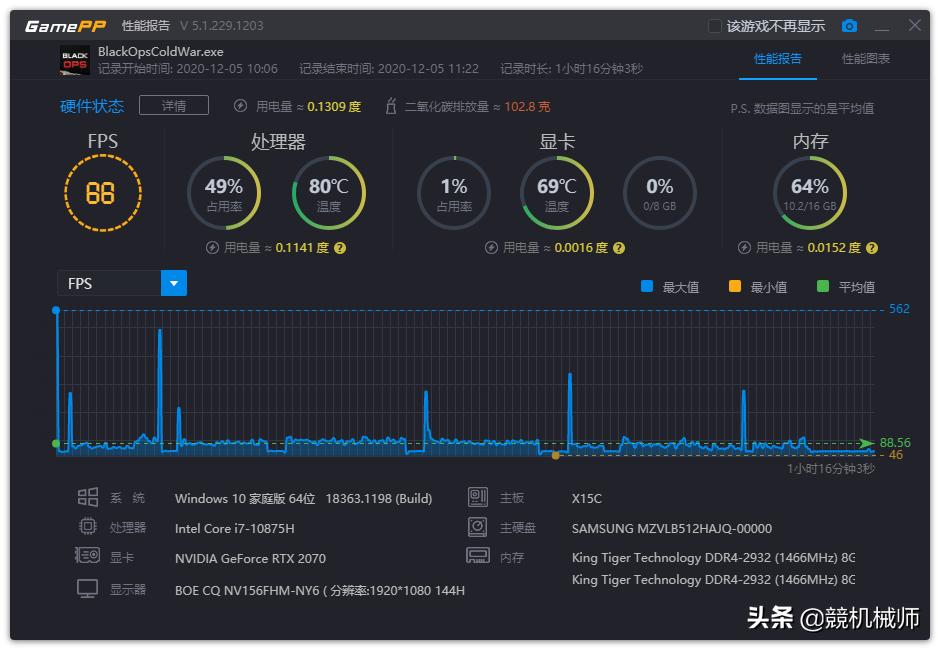This screenshot has height=650, width=940.
Task: Click the CO2 emissions bottle icon
Action: tap(391, 106)
